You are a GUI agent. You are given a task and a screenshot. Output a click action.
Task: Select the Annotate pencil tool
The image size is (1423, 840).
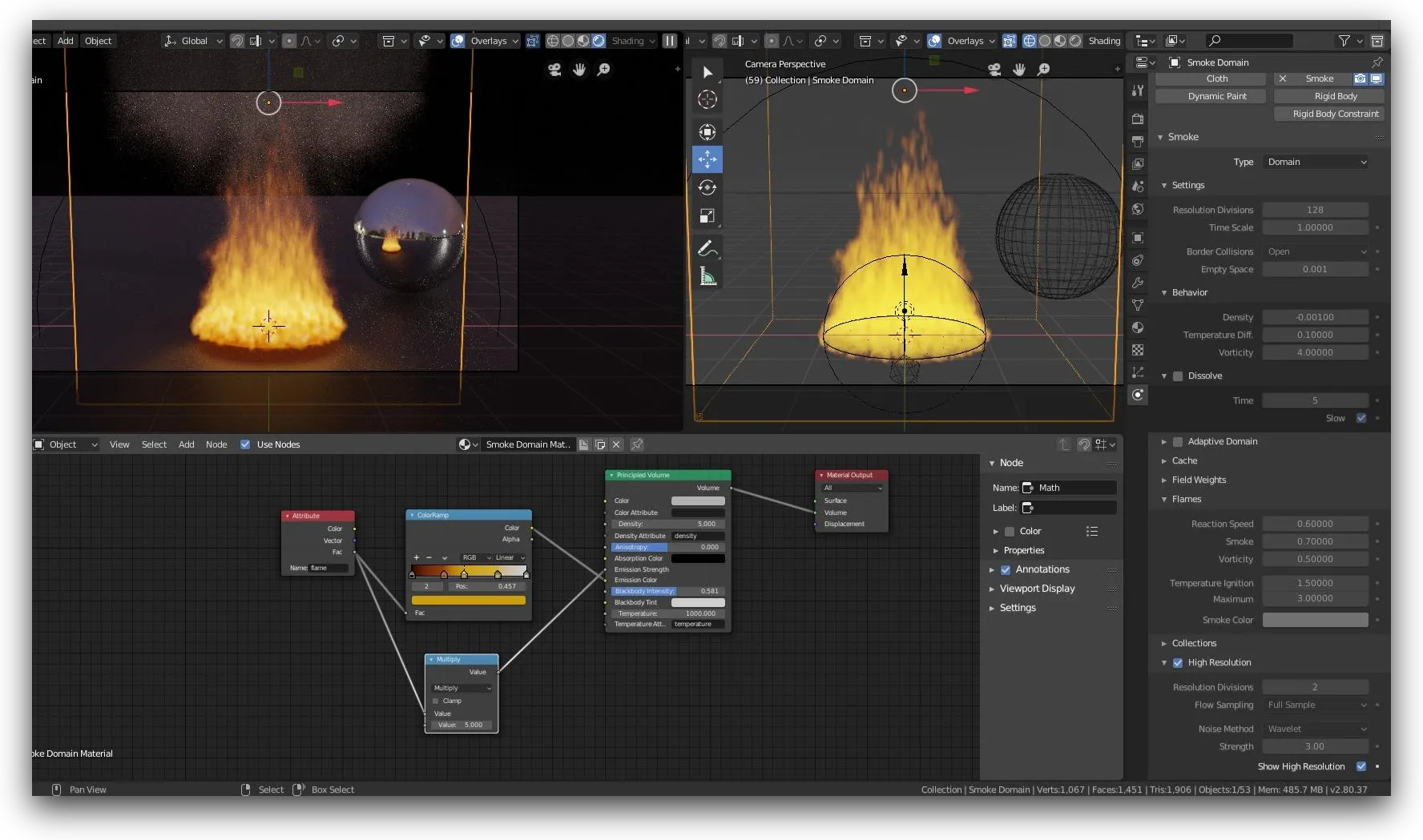(x=707, y=249)
